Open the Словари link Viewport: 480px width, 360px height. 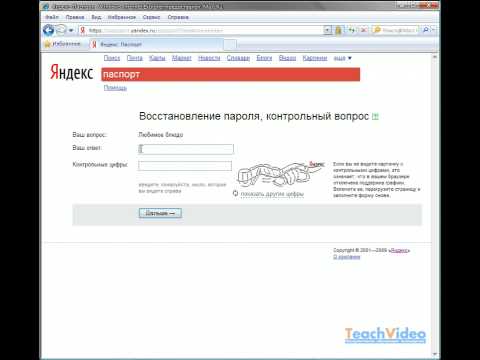[238, 58]
